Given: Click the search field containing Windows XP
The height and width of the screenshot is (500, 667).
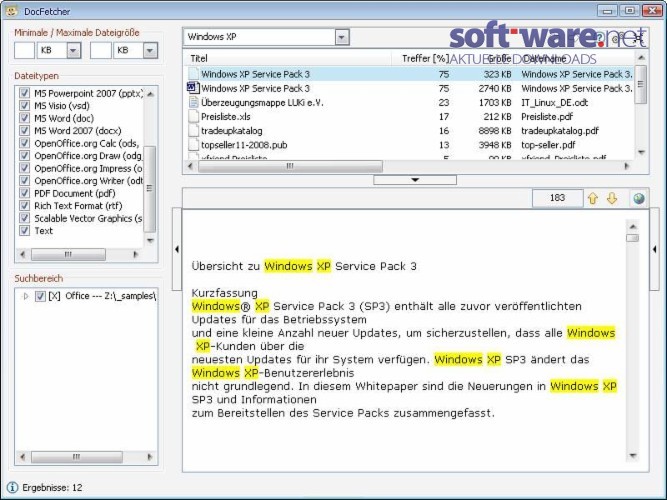Looking at the screenshot, I should 260,37.
